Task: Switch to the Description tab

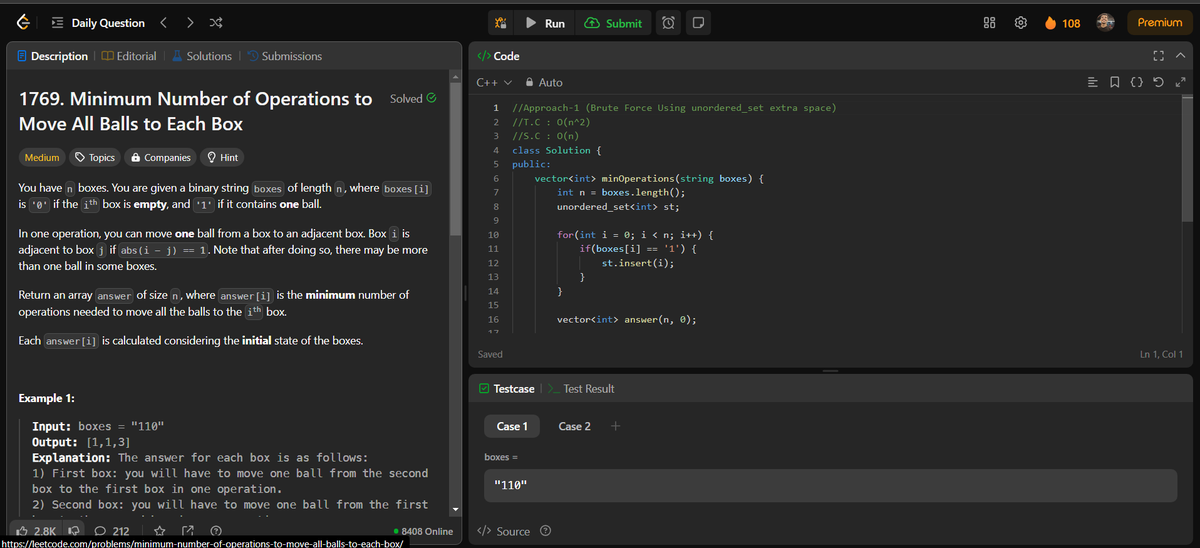Action: click(x=53, y=56)
